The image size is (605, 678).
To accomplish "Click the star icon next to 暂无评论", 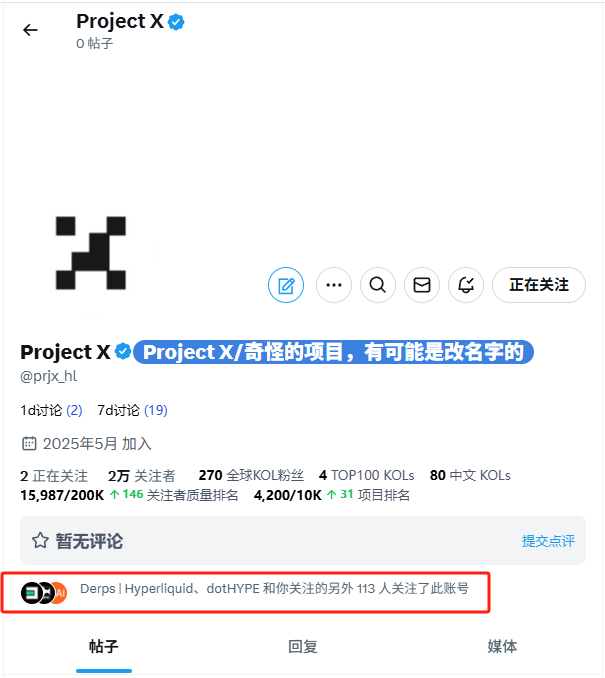I will tap(41, 540).
